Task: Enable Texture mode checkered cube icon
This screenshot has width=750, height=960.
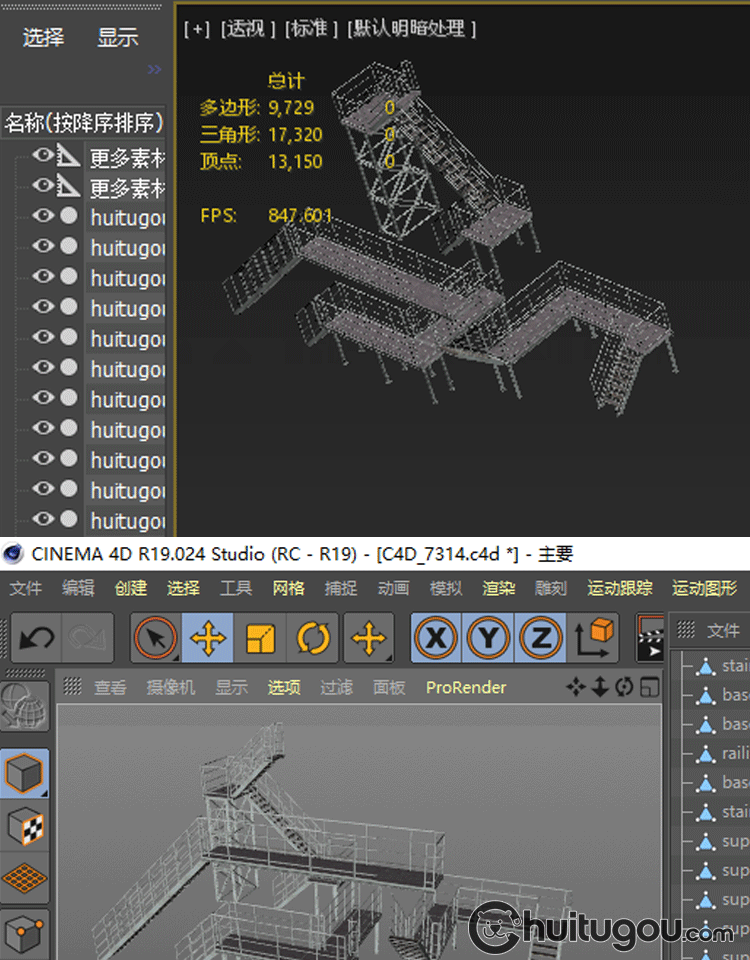Action: 24,827
